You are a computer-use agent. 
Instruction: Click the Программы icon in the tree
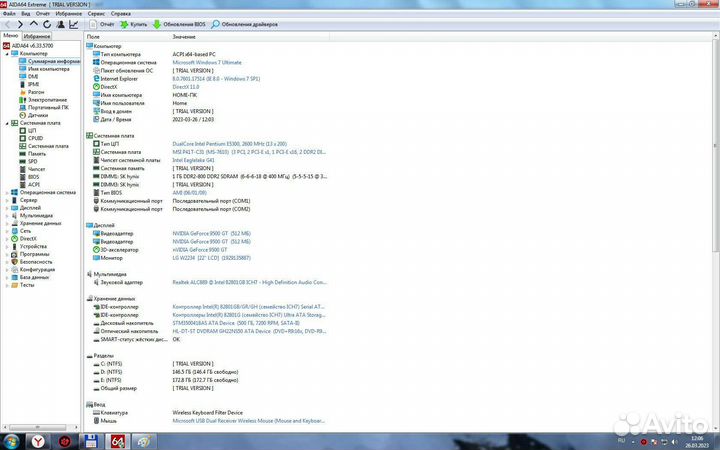point(14,254)
